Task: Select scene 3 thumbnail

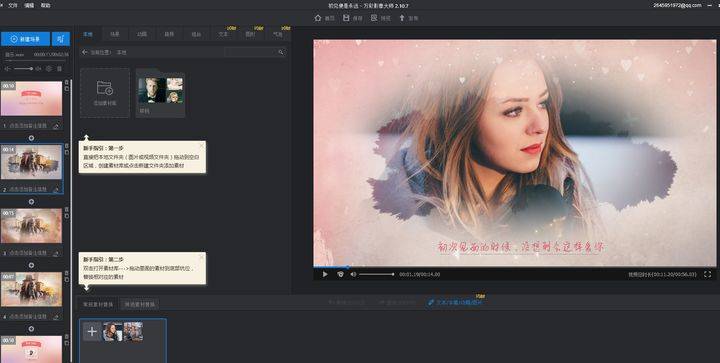Action: pyautogui.click(x=32, y=226)
